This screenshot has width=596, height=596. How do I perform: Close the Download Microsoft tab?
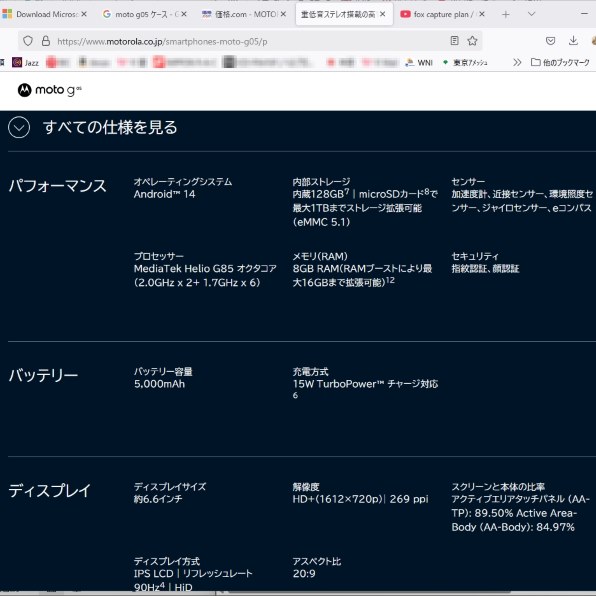(x=84, y=14)
